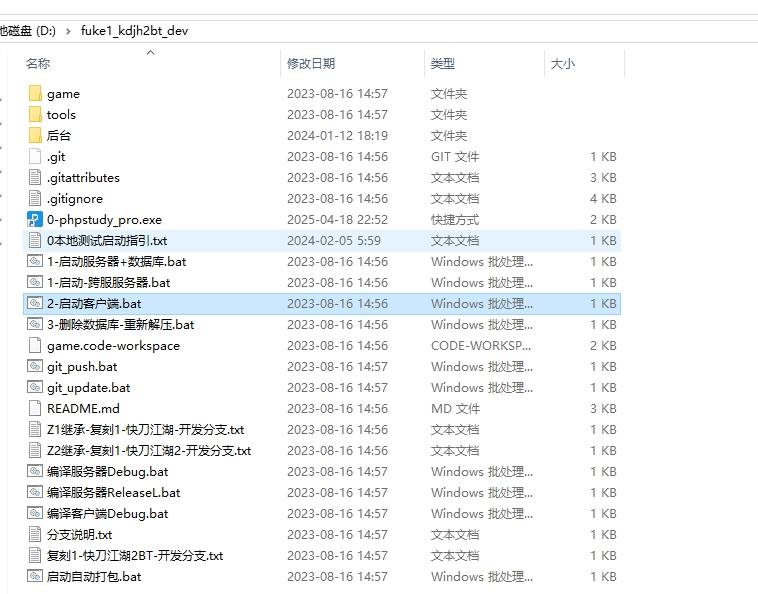Click the Z2继承-复刻1-快刀江湖2-开发分支.txt icon
The height and width of the screenshot is (594, 758).
coord(35,450)
